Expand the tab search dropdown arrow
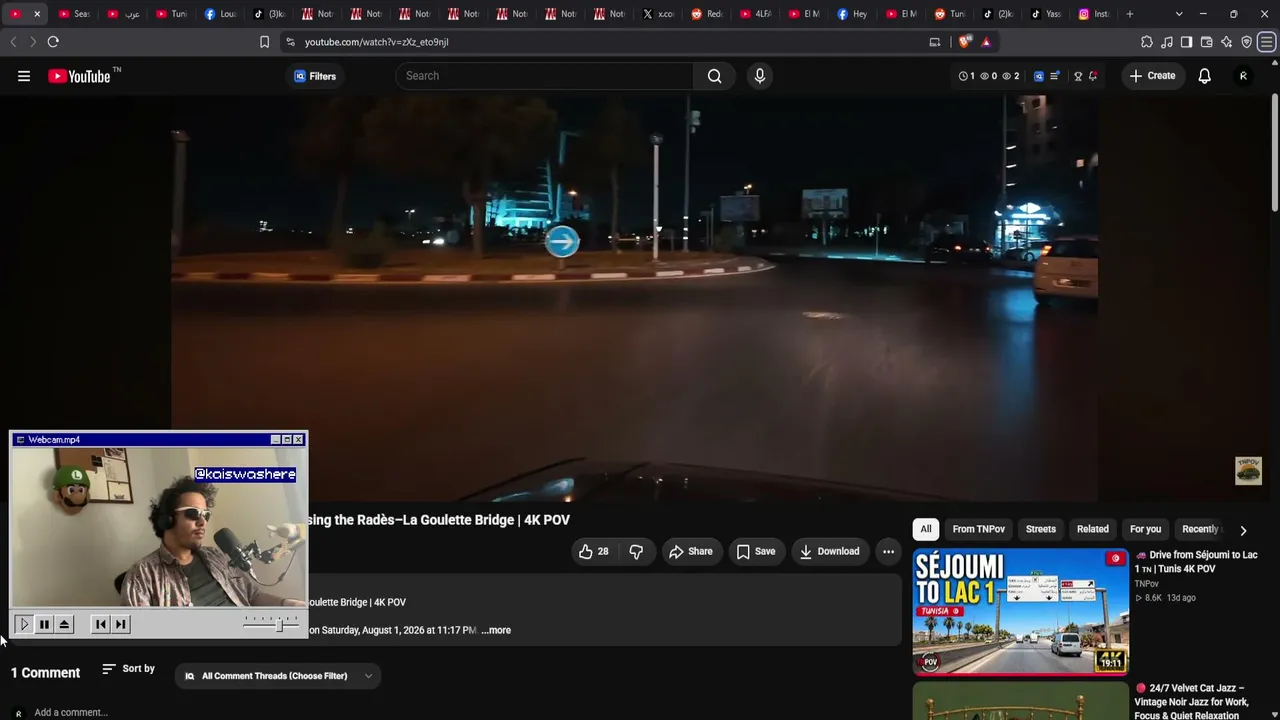Screen dimensions: 1280x720 (1179, 14)
